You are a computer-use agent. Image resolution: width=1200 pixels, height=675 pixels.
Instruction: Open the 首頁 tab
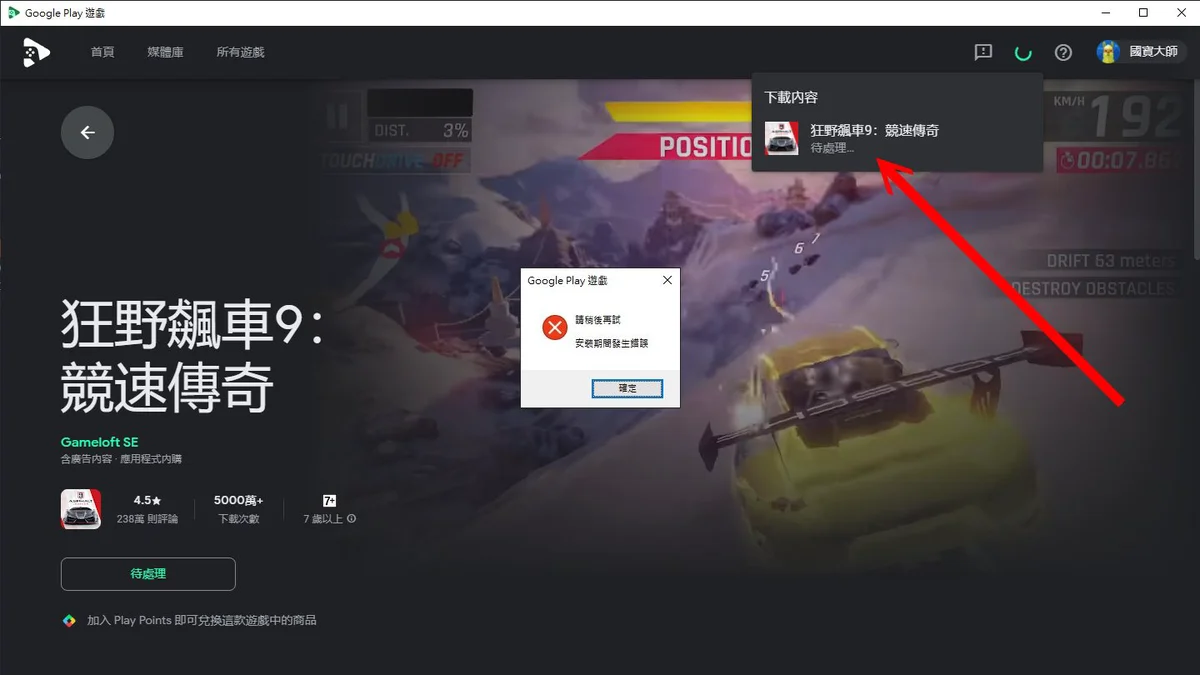[x=102, y=52]
